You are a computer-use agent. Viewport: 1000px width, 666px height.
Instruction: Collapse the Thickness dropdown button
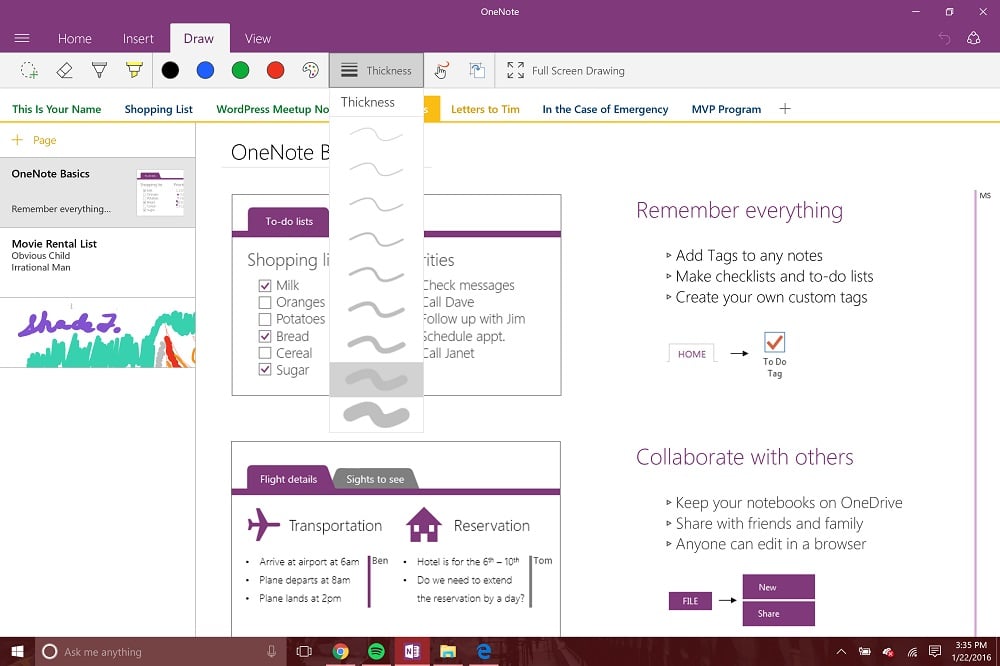[376, 70]
